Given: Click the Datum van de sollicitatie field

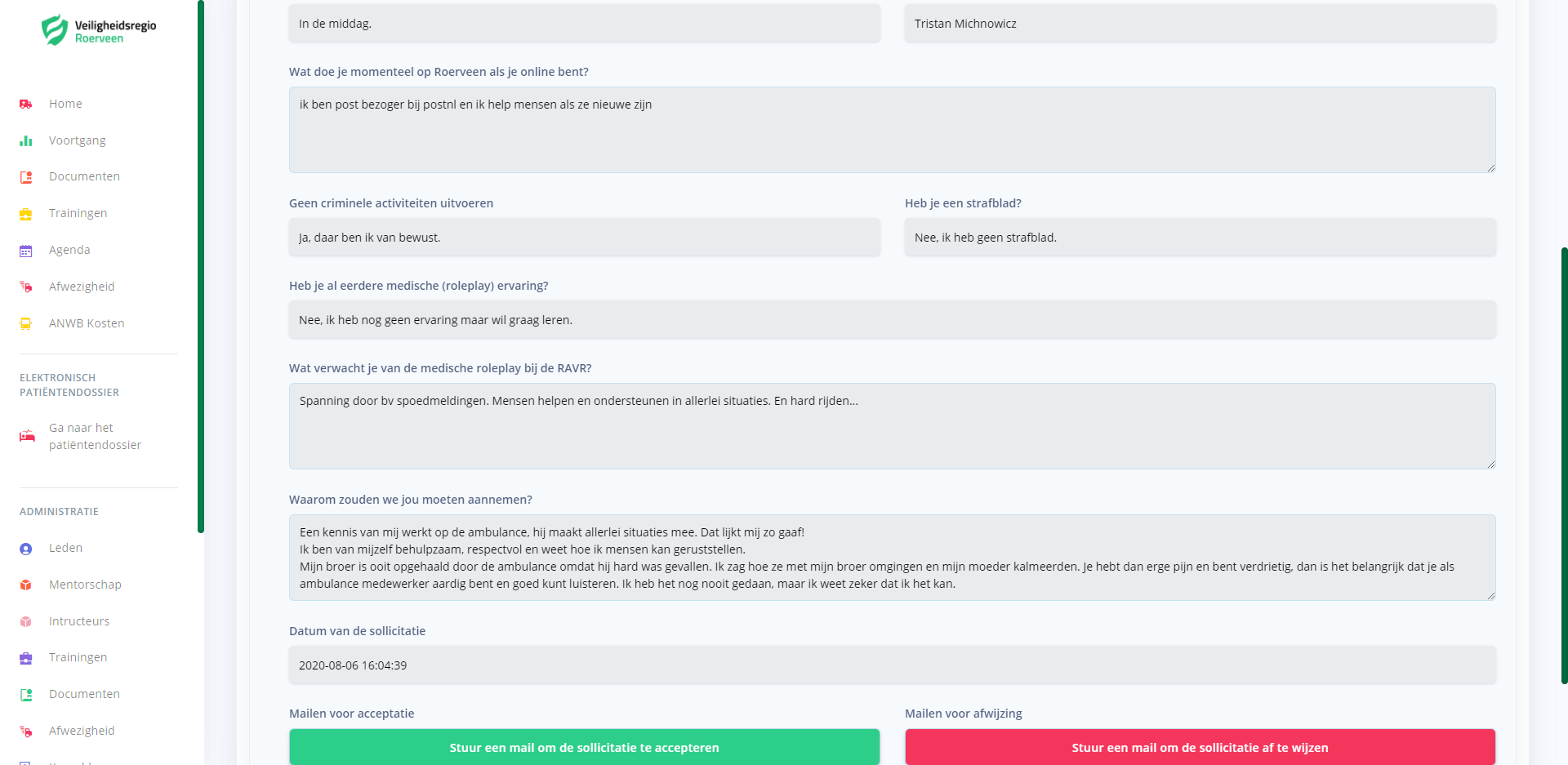Looking at the screenshot, I should coord(892,665).
